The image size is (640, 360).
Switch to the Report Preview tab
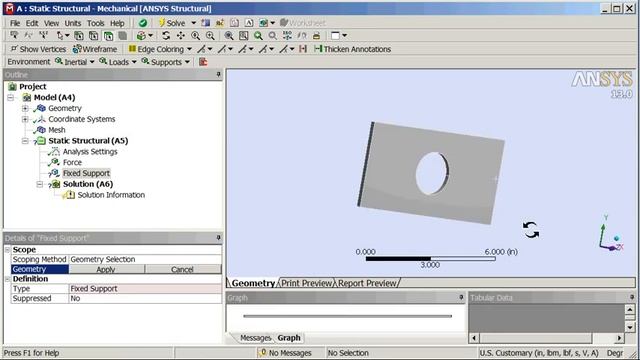coord(367,283)
